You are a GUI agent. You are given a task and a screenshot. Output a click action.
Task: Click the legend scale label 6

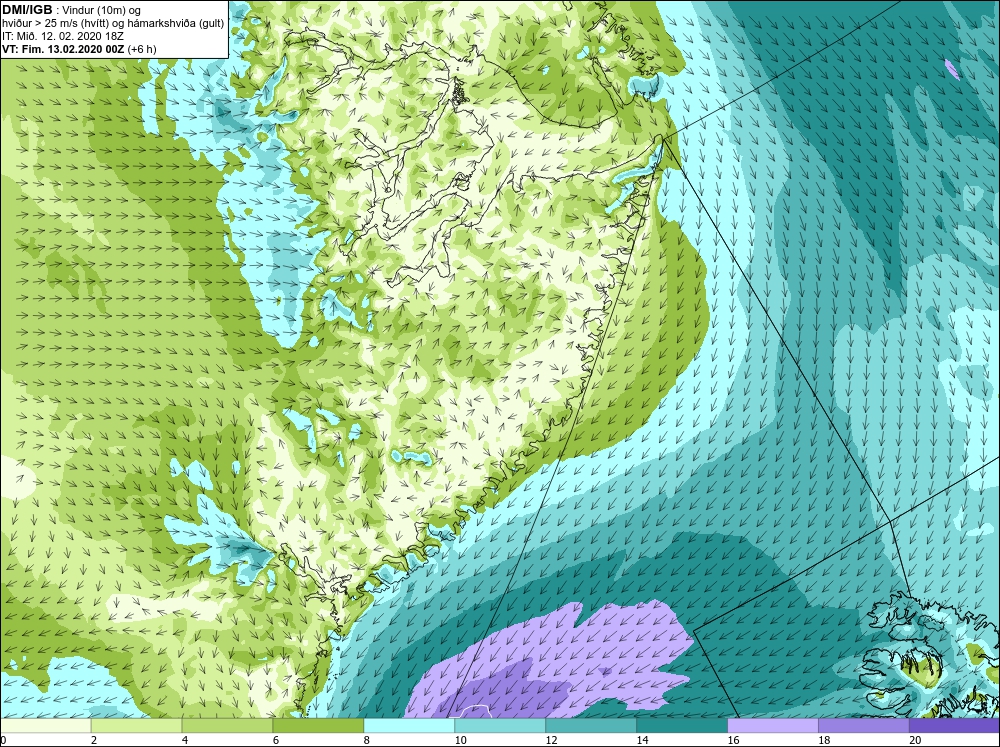coord(276,740)
